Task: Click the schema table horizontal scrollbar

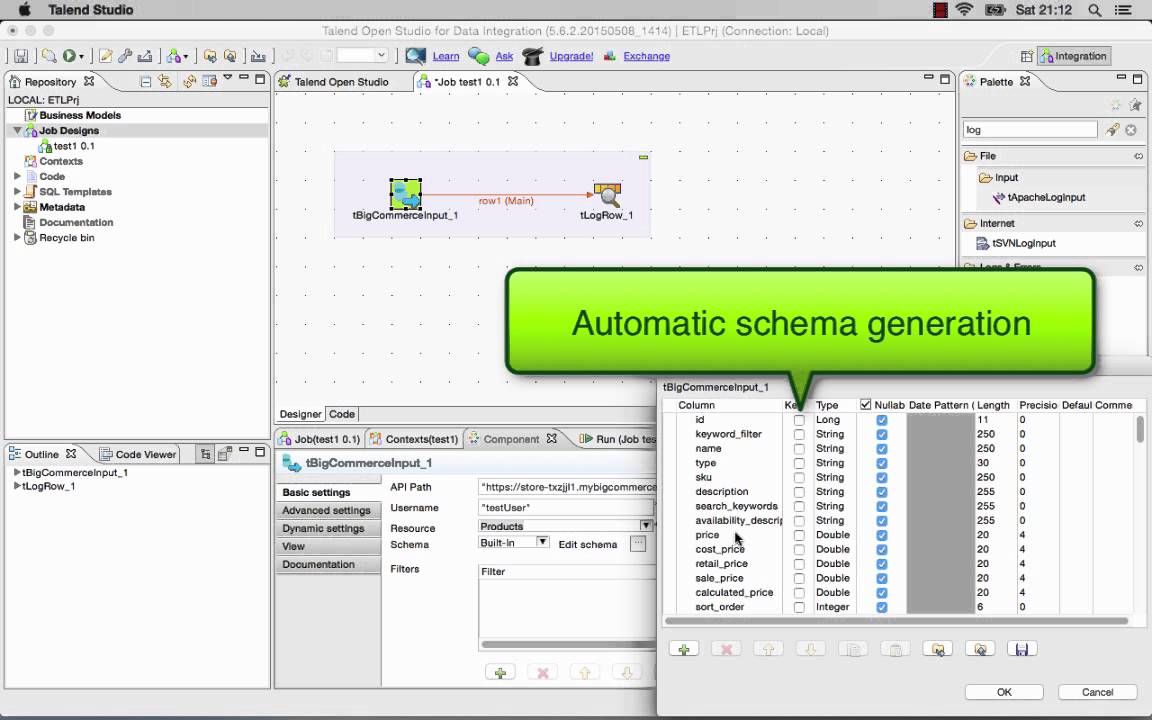Action: click(x=896, y=621)
